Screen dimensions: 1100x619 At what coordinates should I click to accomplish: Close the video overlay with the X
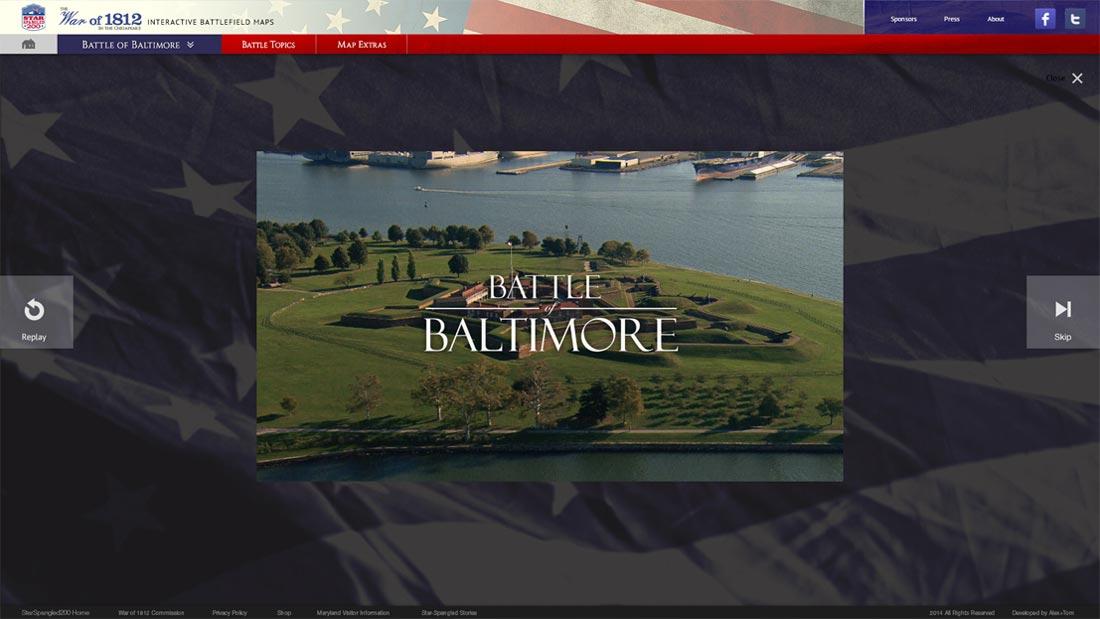pos(1076,77)
